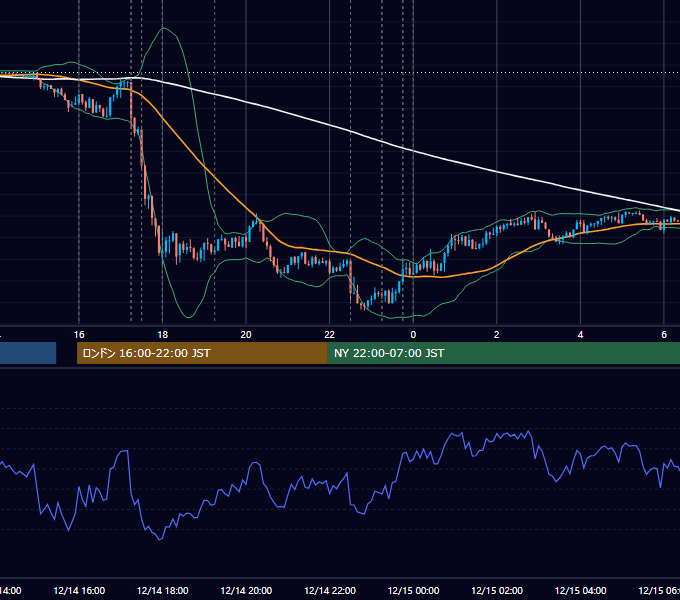Viewport: 680px width, 600px height.
Task: Click the 12/15 04:00 date label
Action: coord(581,591)
